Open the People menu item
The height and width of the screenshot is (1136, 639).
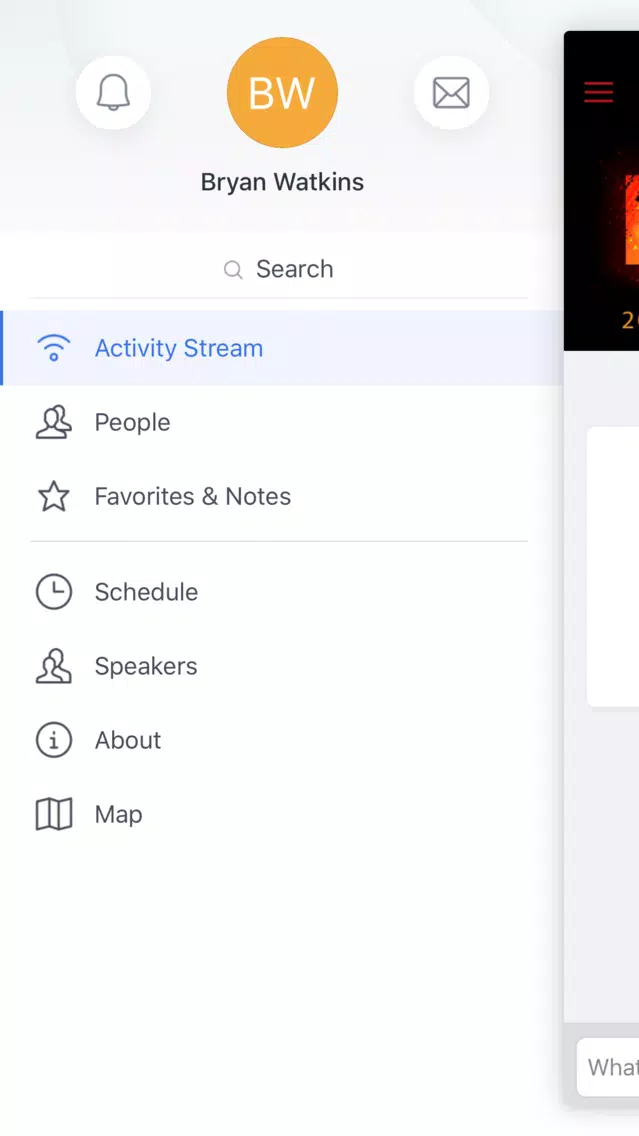282,422
